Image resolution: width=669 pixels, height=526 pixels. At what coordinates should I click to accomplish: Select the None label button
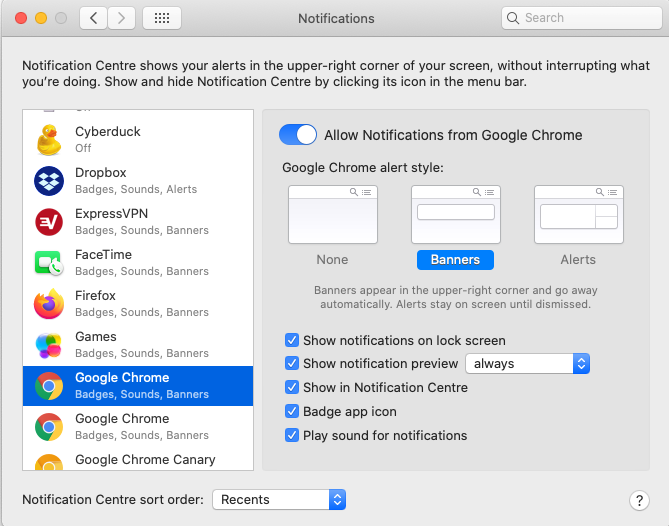(x=332, y=260)
